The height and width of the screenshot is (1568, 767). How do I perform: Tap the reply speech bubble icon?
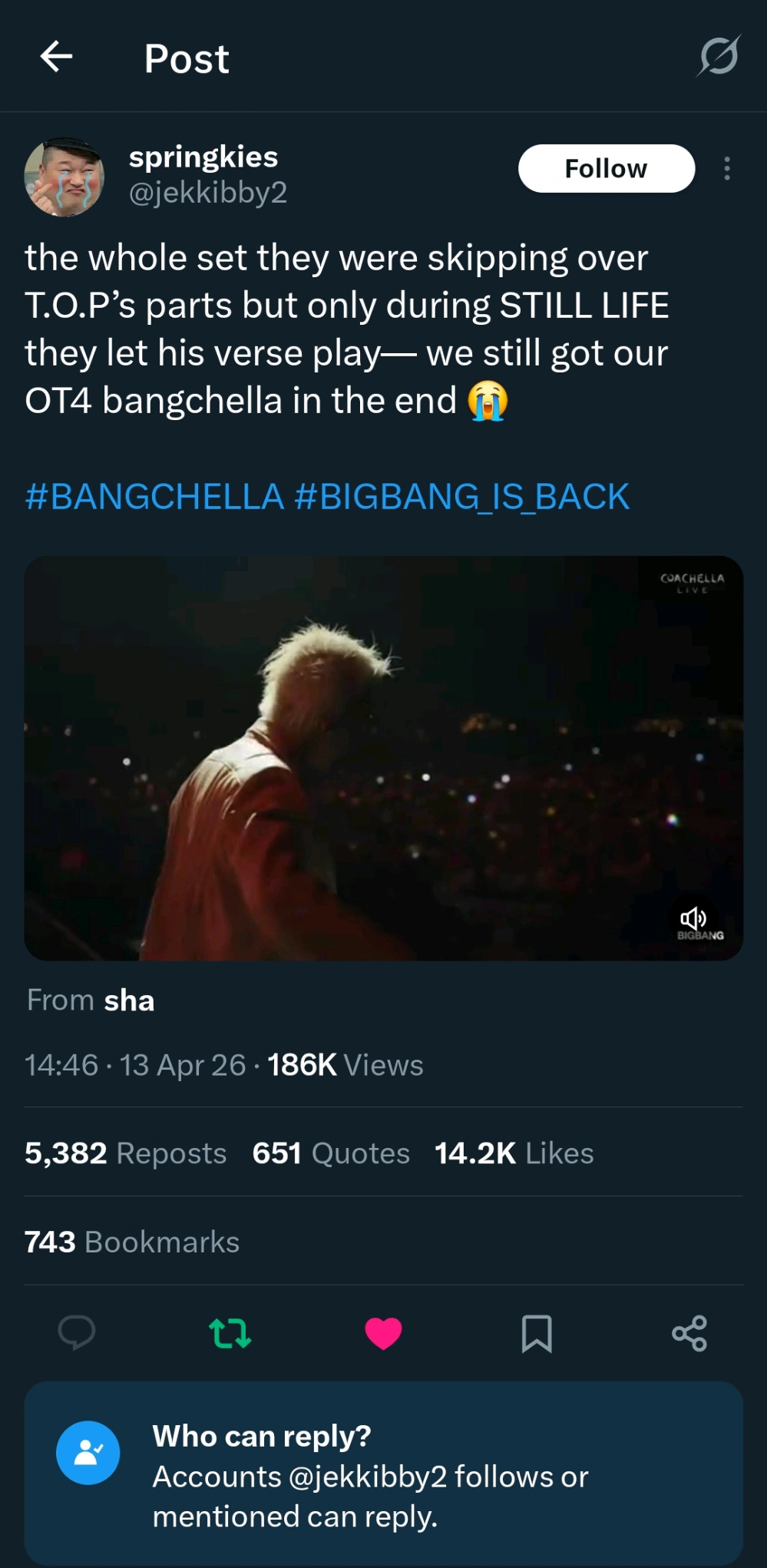[77, 1333]
